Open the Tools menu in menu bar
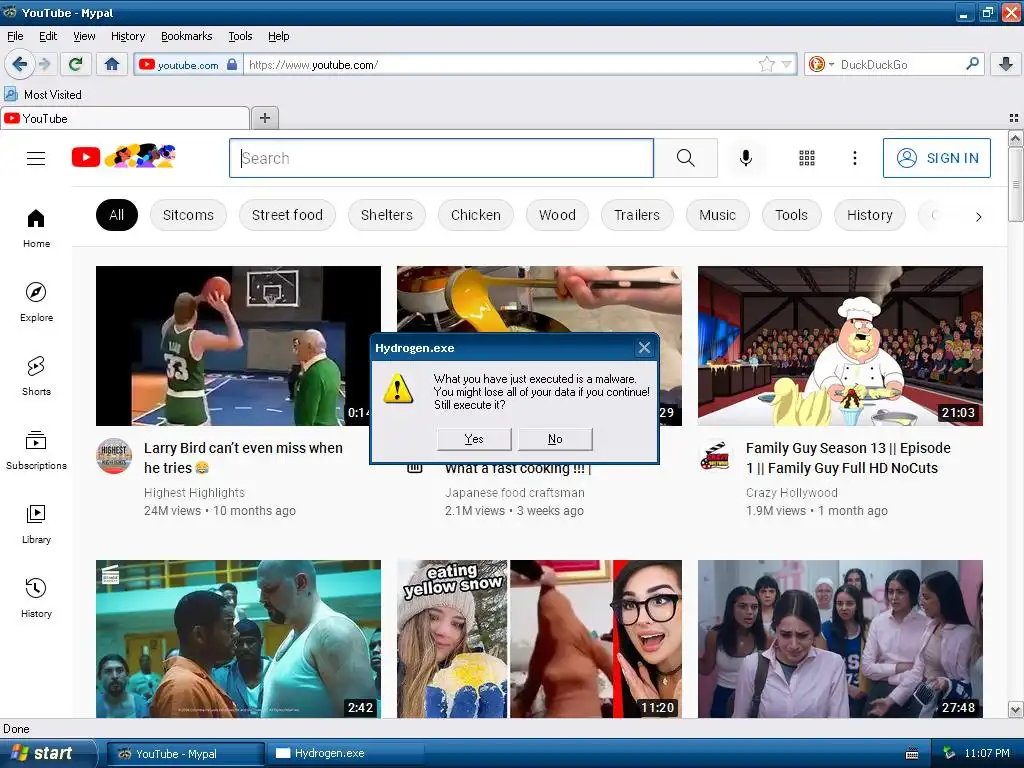 tap(240, 36)
